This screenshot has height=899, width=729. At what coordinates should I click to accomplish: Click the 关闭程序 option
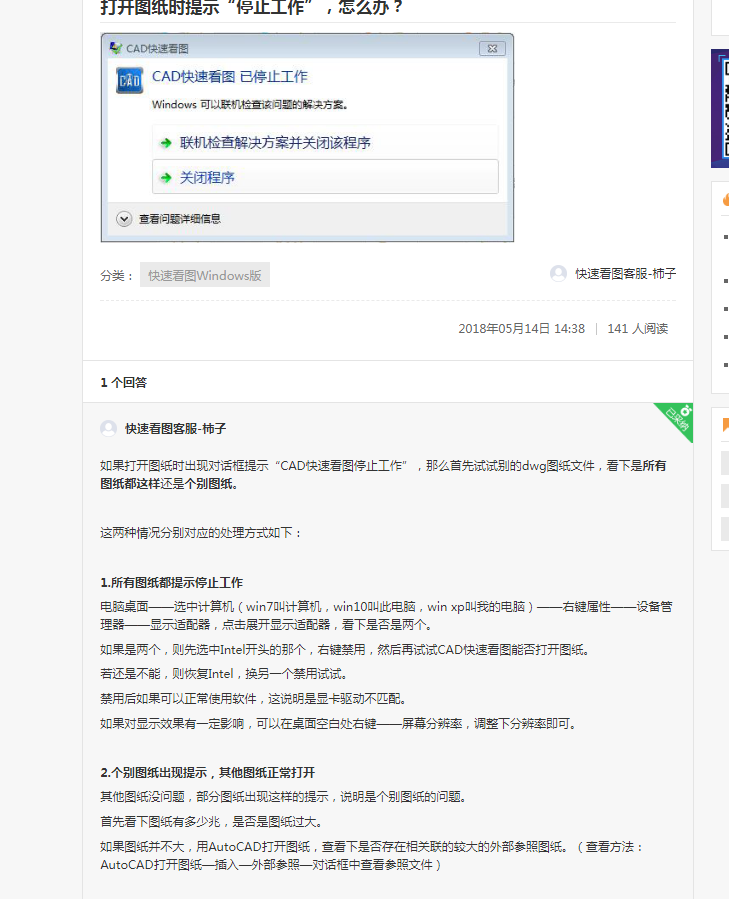click(325, 177)
